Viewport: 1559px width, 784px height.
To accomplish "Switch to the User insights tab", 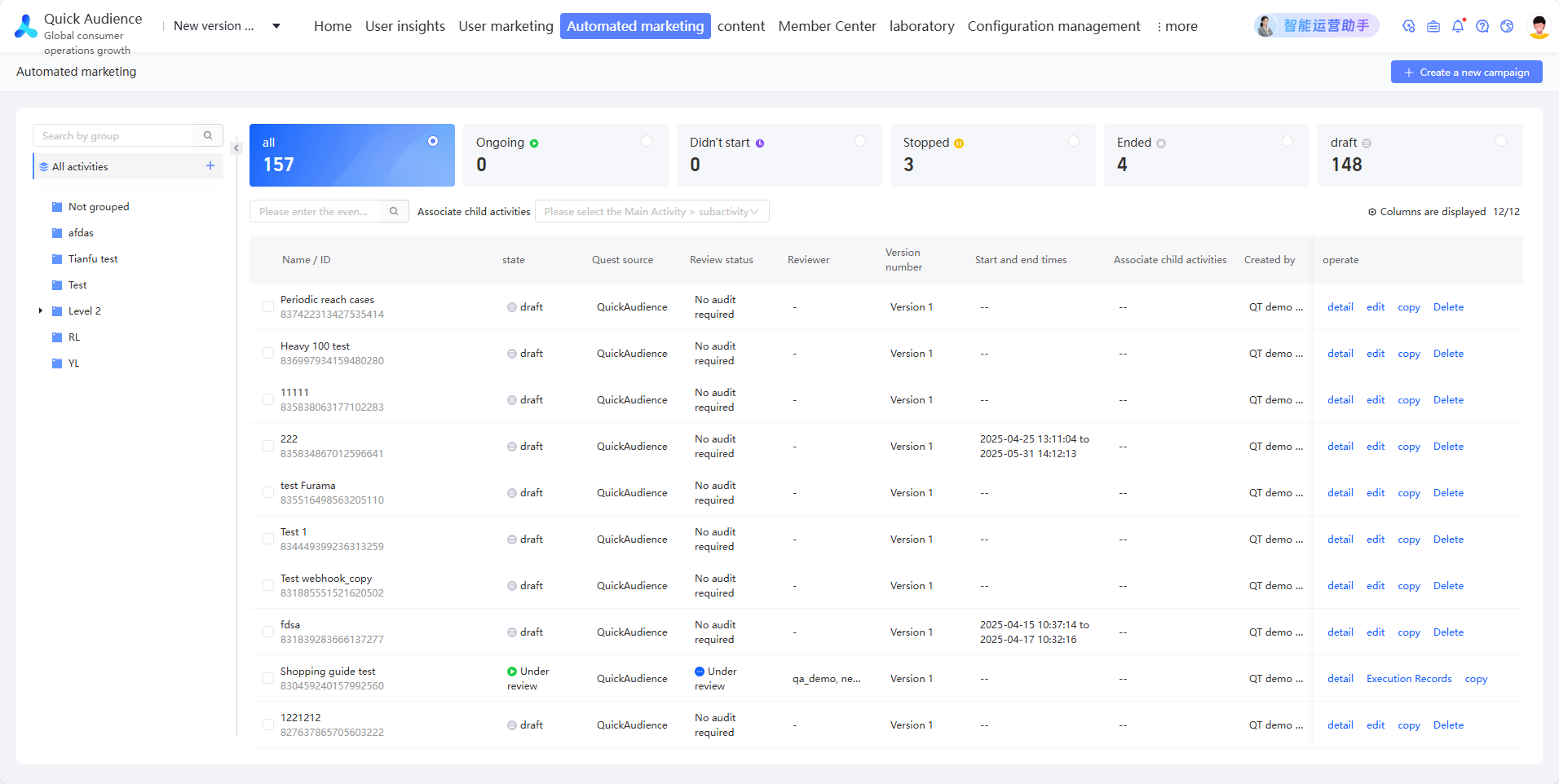I will (405, 26).
